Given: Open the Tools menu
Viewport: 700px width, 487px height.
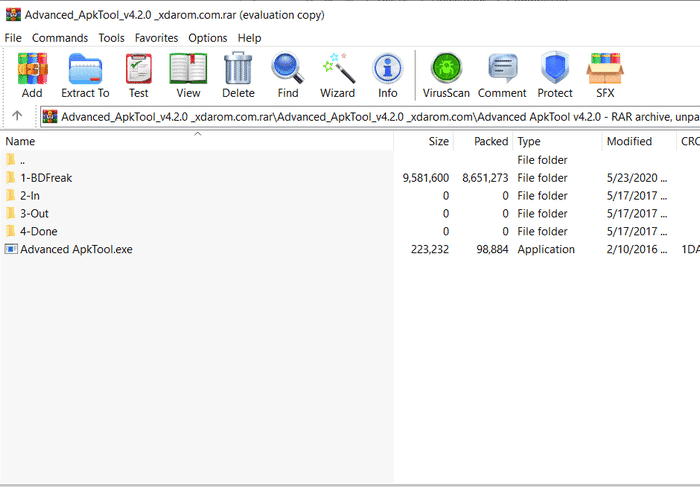Looking at the screenshot, I should 111,38.
